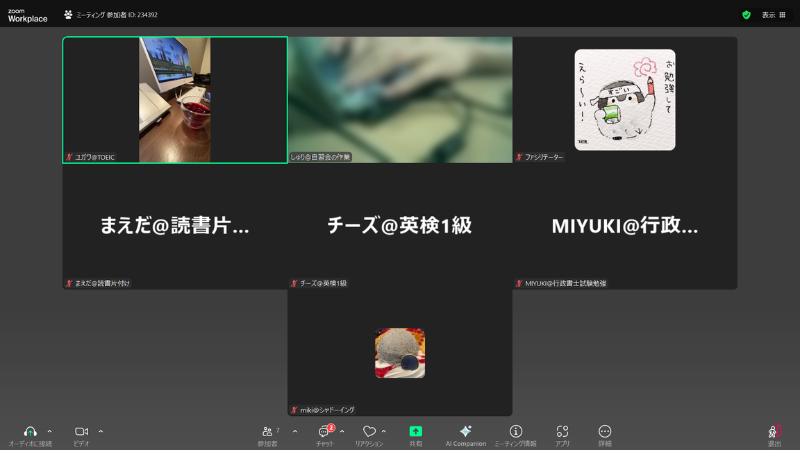Click the Leave meeting icon
The height and width of the screenshot is (450, 800).
click(774, 432)
